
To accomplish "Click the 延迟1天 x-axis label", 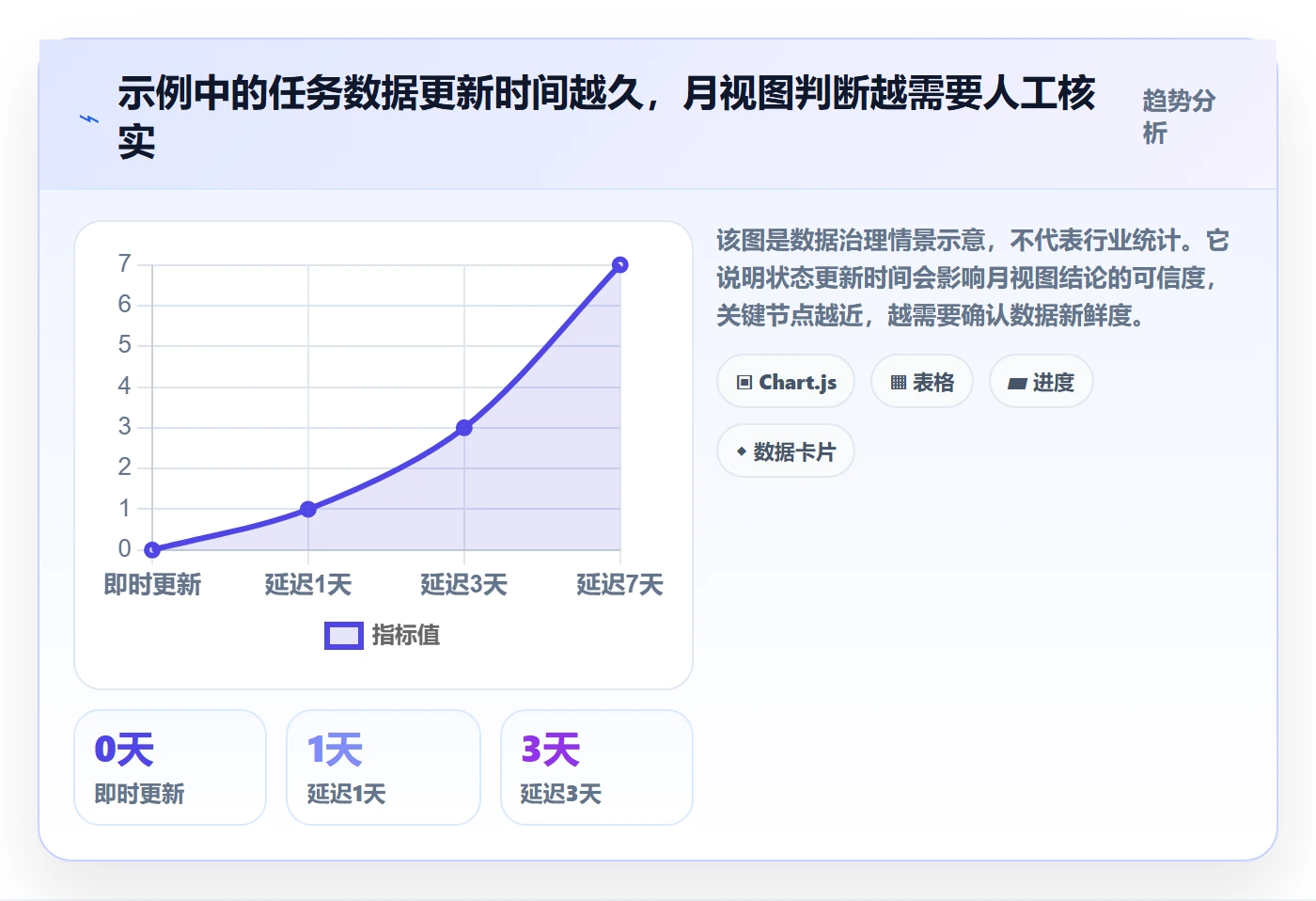I will coord(308,585).
